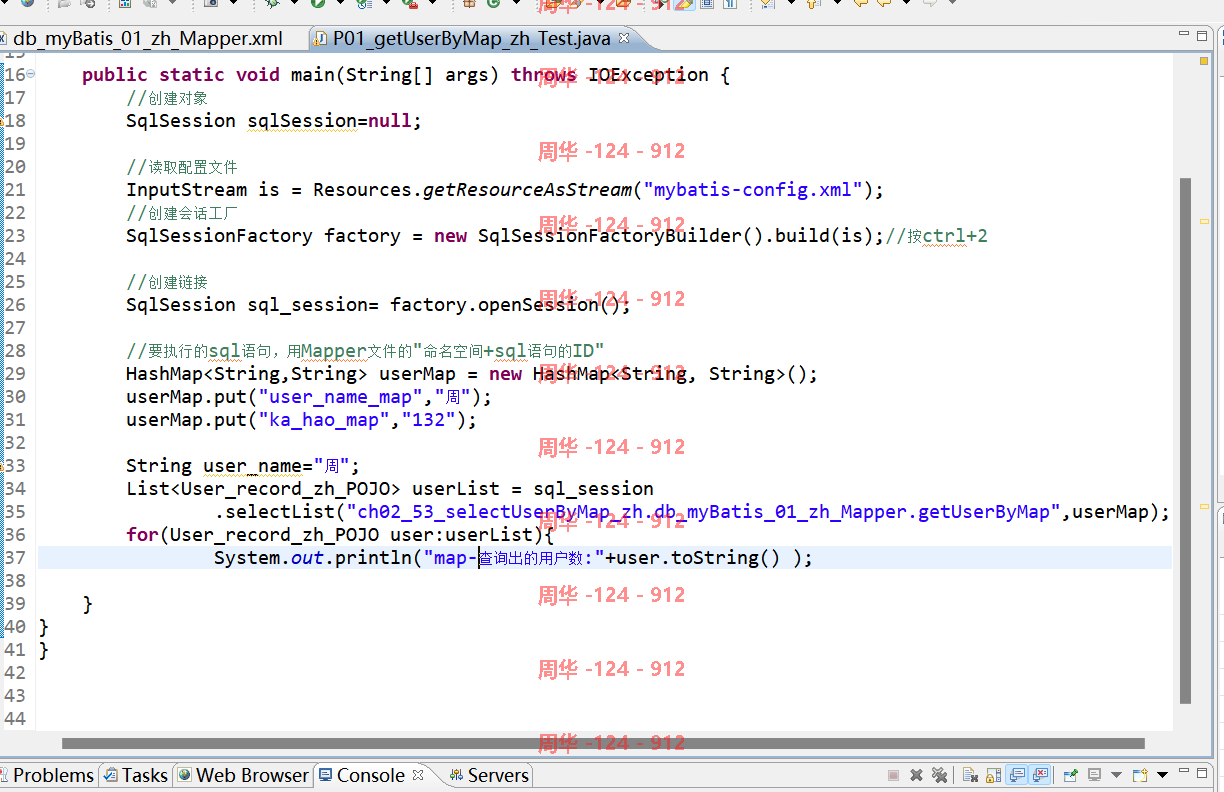Screen dimensions: 1224x792
Task: Click the warning marker on line 33
Action: [x=2, y=466]
